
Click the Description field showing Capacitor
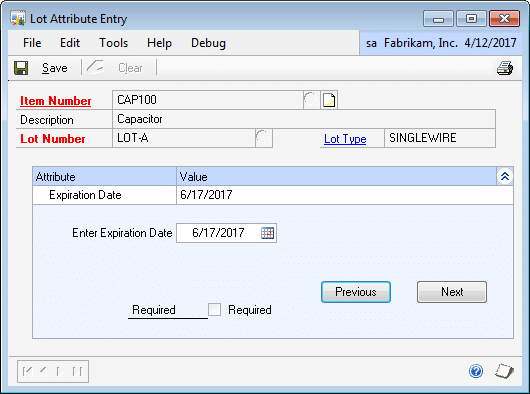(304, 119)
